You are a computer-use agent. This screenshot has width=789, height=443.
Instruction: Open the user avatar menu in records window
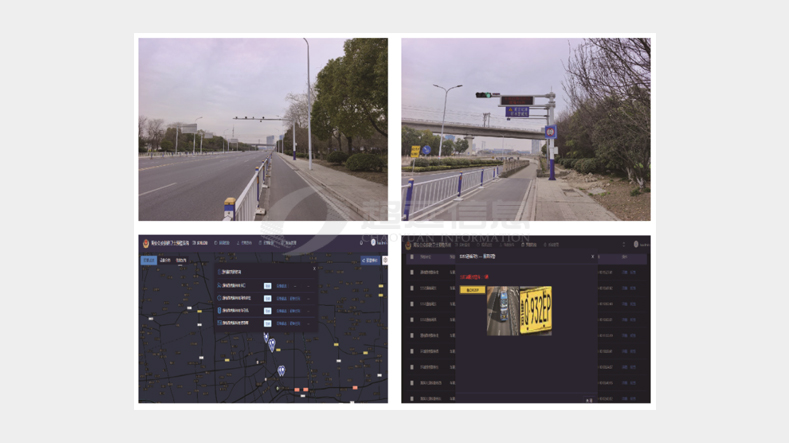[635, 244]
